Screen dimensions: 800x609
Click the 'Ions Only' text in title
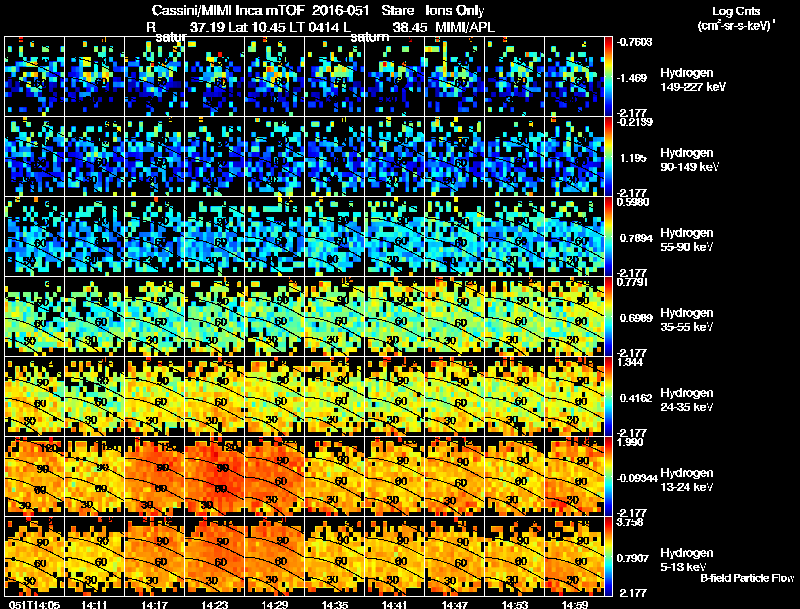[x=455, y=10]
